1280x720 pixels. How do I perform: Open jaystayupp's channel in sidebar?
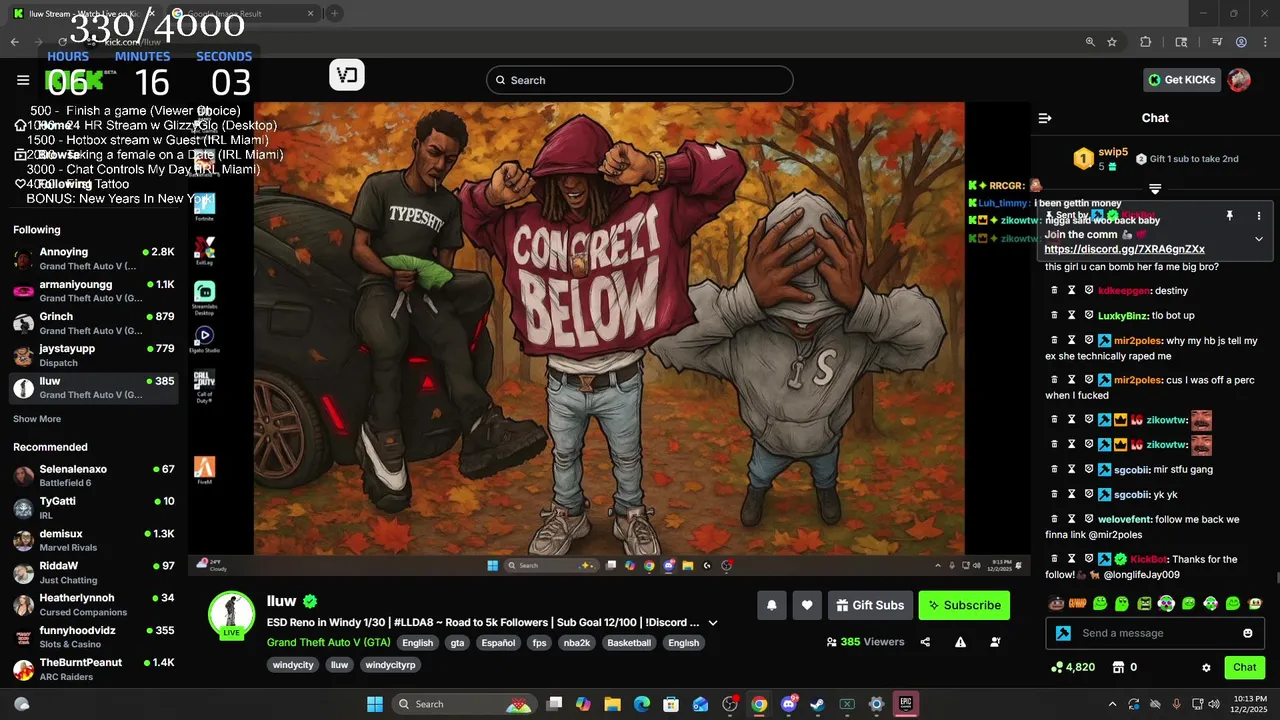[94, 355]
